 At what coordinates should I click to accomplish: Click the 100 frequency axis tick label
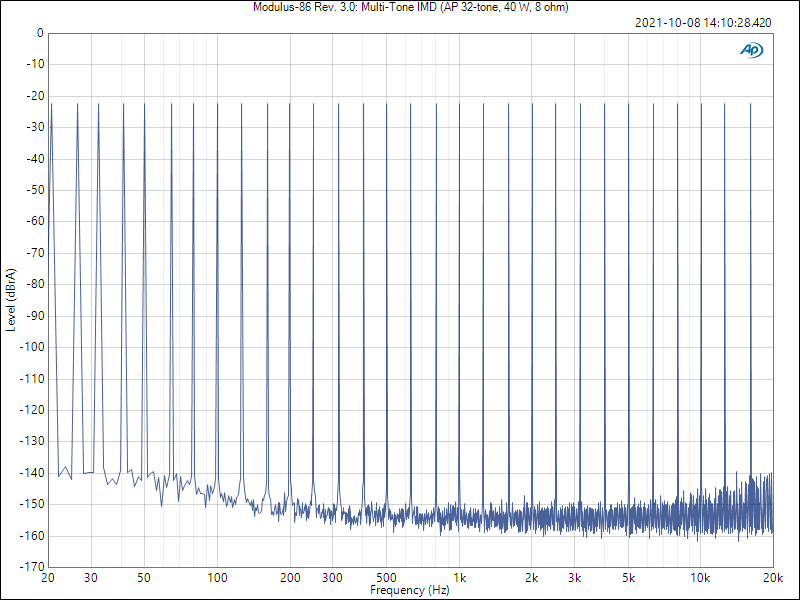coord(217,578)
